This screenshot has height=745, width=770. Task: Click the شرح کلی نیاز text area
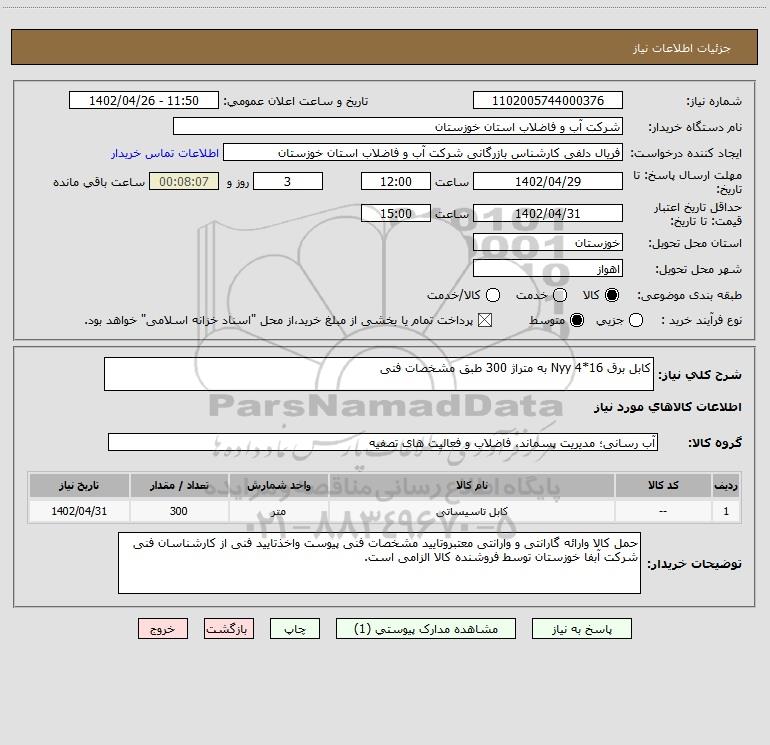[x=379, y=374]
